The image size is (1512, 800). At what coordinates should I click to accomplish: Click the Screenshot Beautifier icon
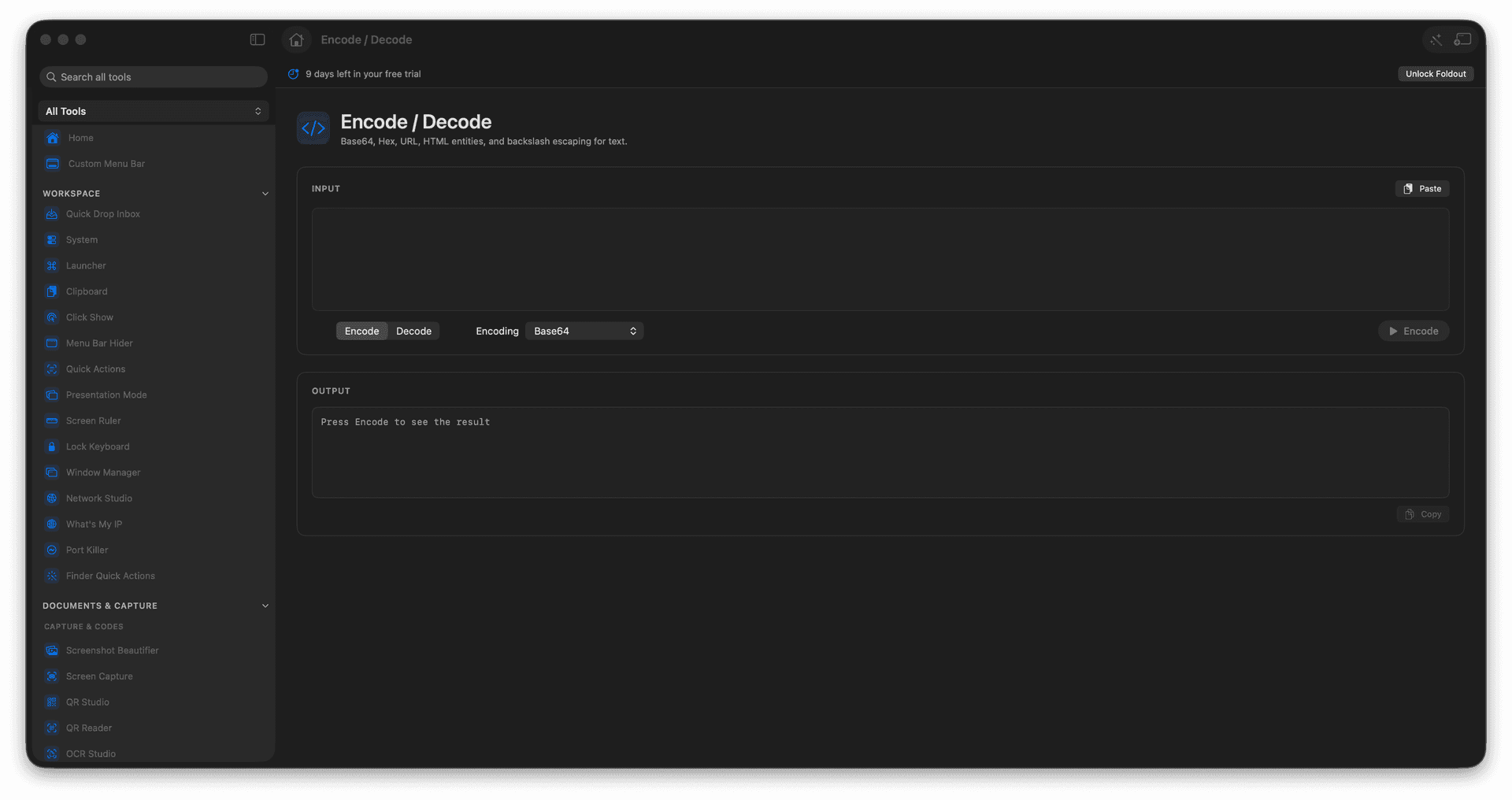[x=52, y=650]
